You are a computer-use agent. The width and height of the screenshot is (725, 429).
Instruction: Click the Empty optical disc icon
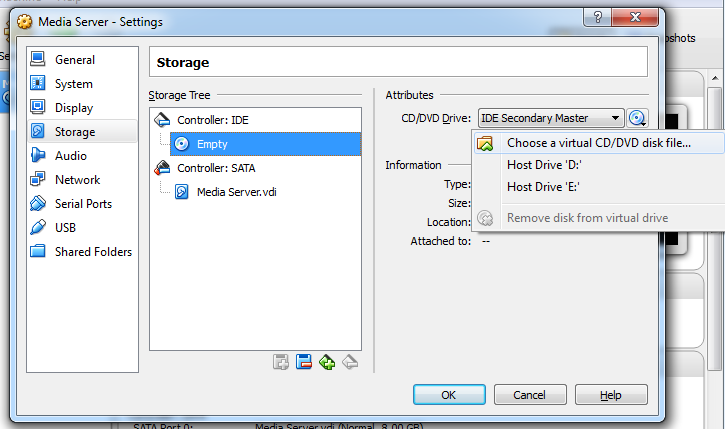[182, 144]
